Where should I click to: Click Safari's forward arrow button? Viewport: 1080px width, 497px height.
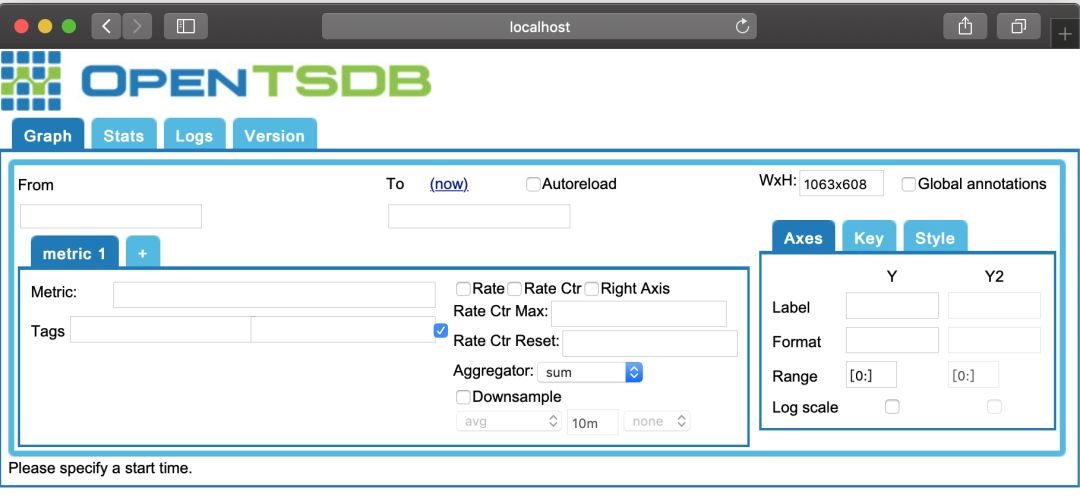[137, 26]
